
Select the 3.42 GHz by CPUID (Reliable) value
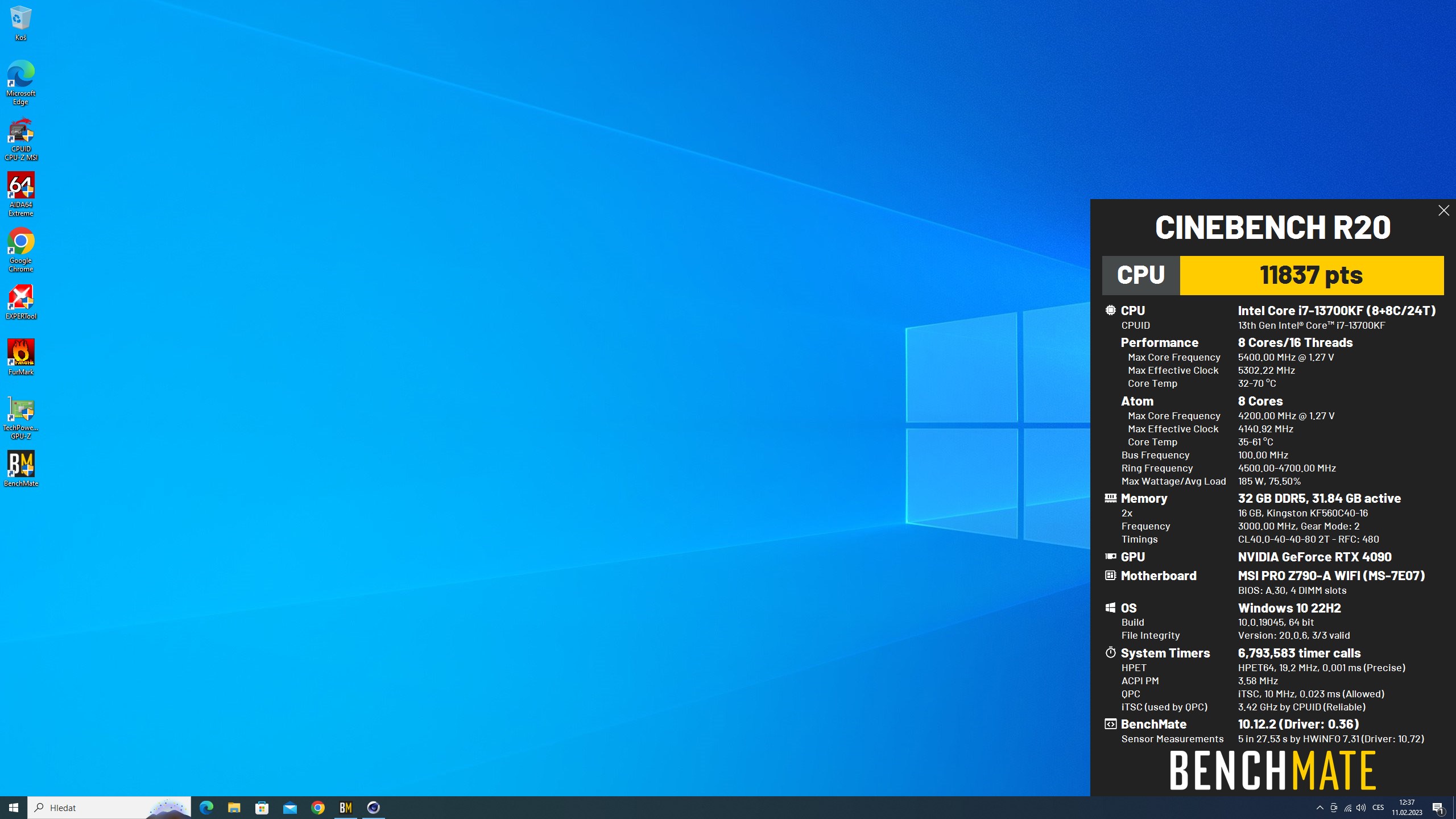coord(1302,707)
